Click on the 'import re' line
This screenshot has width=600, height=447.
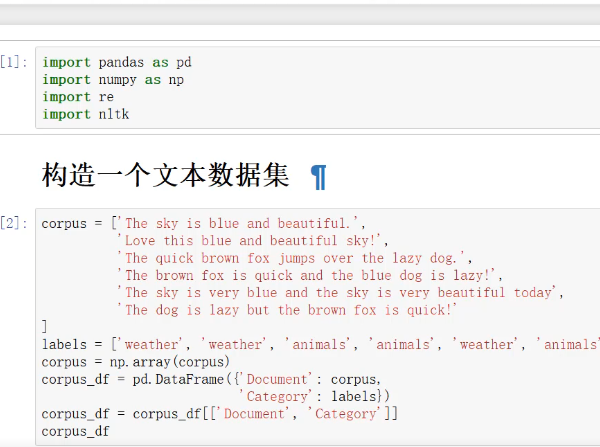[x=77, y=97]
